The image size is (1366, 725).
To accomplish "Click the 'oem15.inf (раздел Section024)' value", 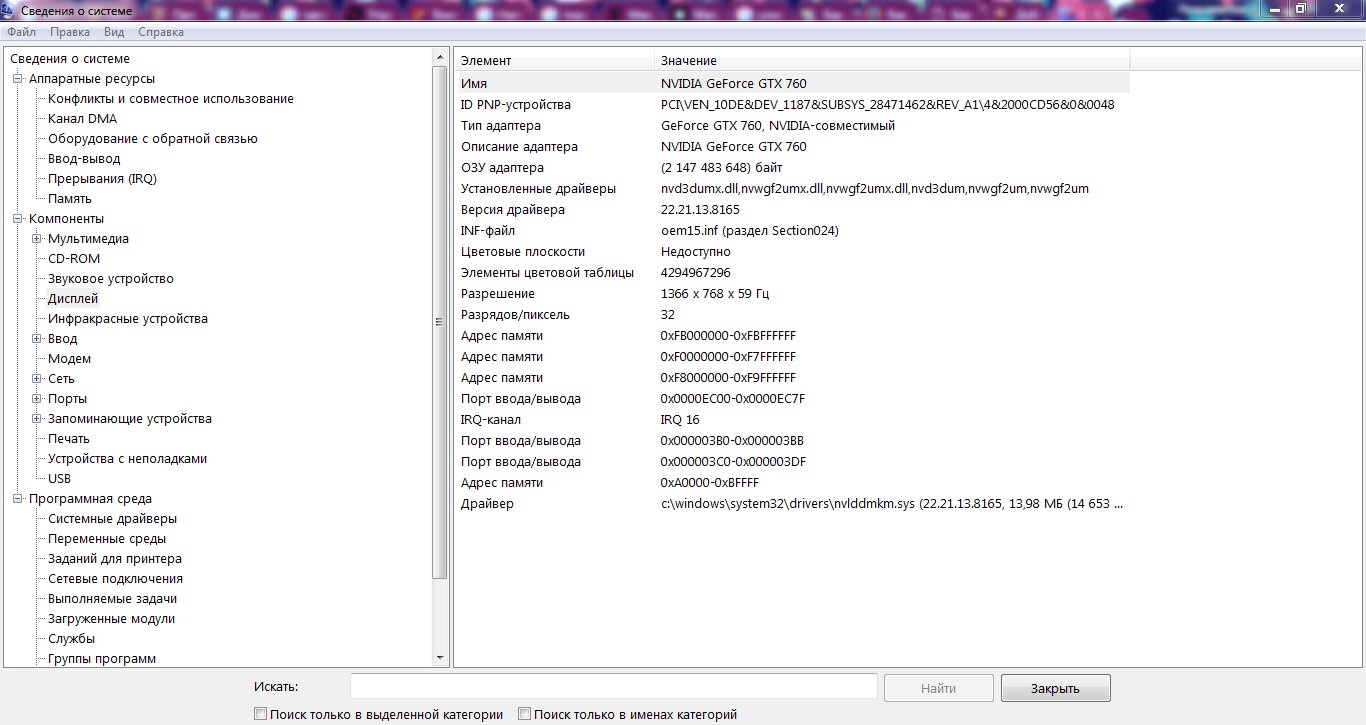I will pos(750,231).
